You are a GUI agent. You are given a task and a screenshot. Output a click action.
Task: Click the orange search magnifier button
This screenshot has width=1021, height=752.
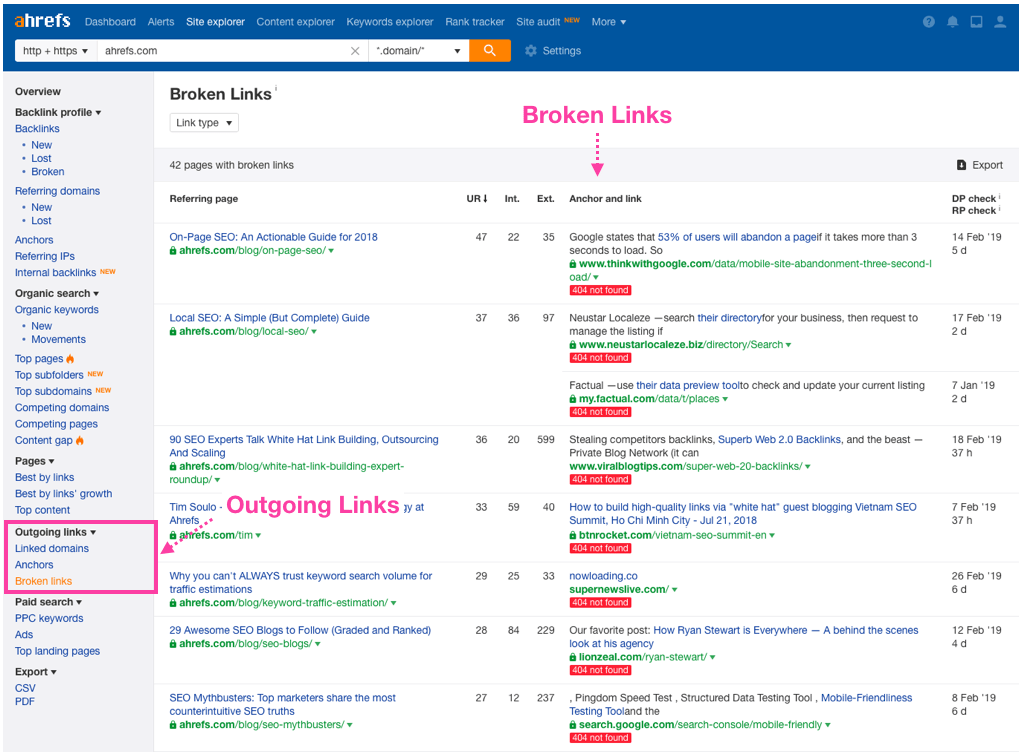[x=489, y=49]
